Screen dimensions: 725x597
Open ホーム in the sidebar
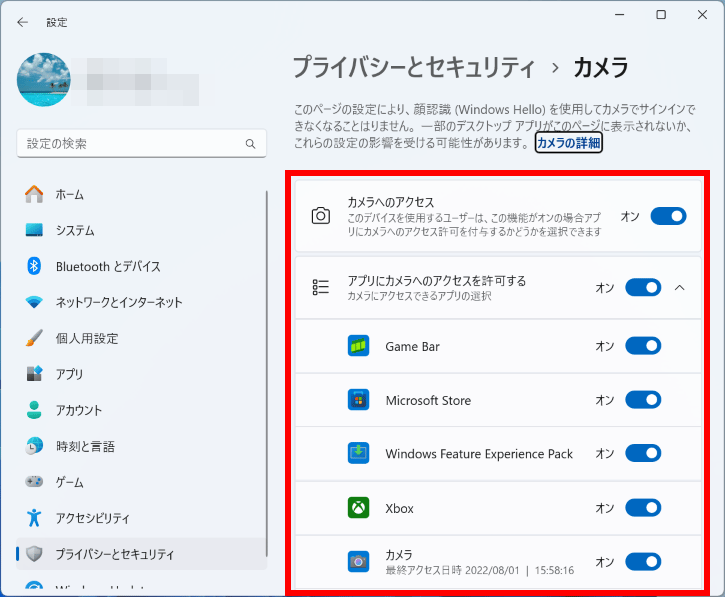pyautogui.click(x=141, y=194)
